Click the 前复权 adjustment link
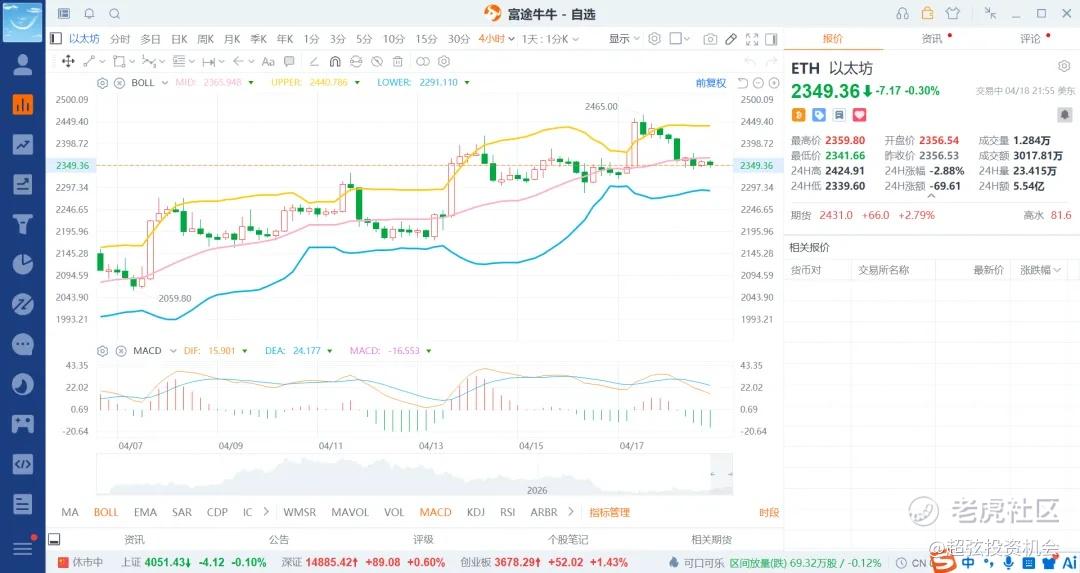The height and width of the screenshot is (573, 1080). (x=711, y=83)
